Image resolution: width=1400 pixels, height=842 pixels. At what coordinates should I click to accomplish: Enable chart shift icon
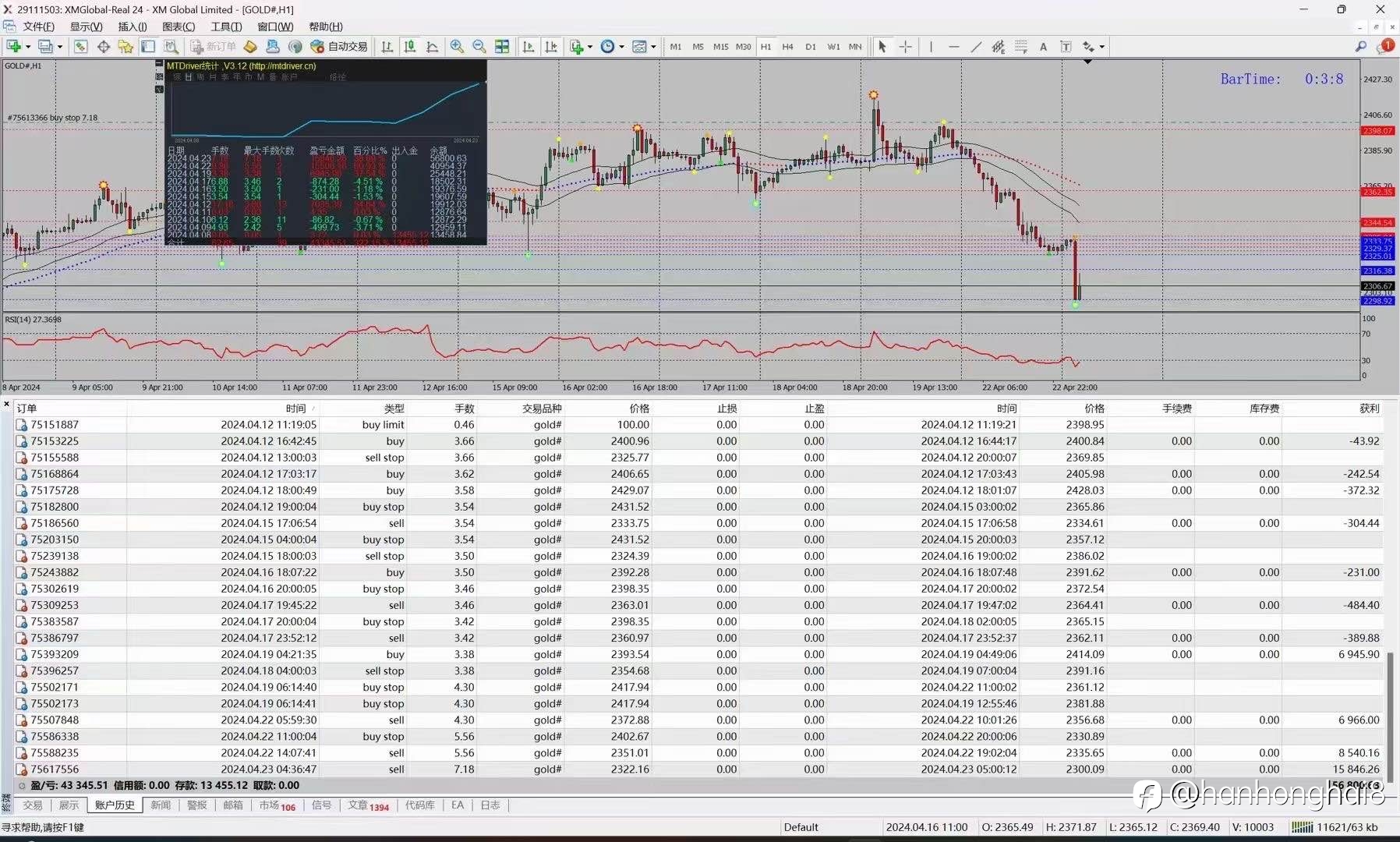tap(551, 47)
